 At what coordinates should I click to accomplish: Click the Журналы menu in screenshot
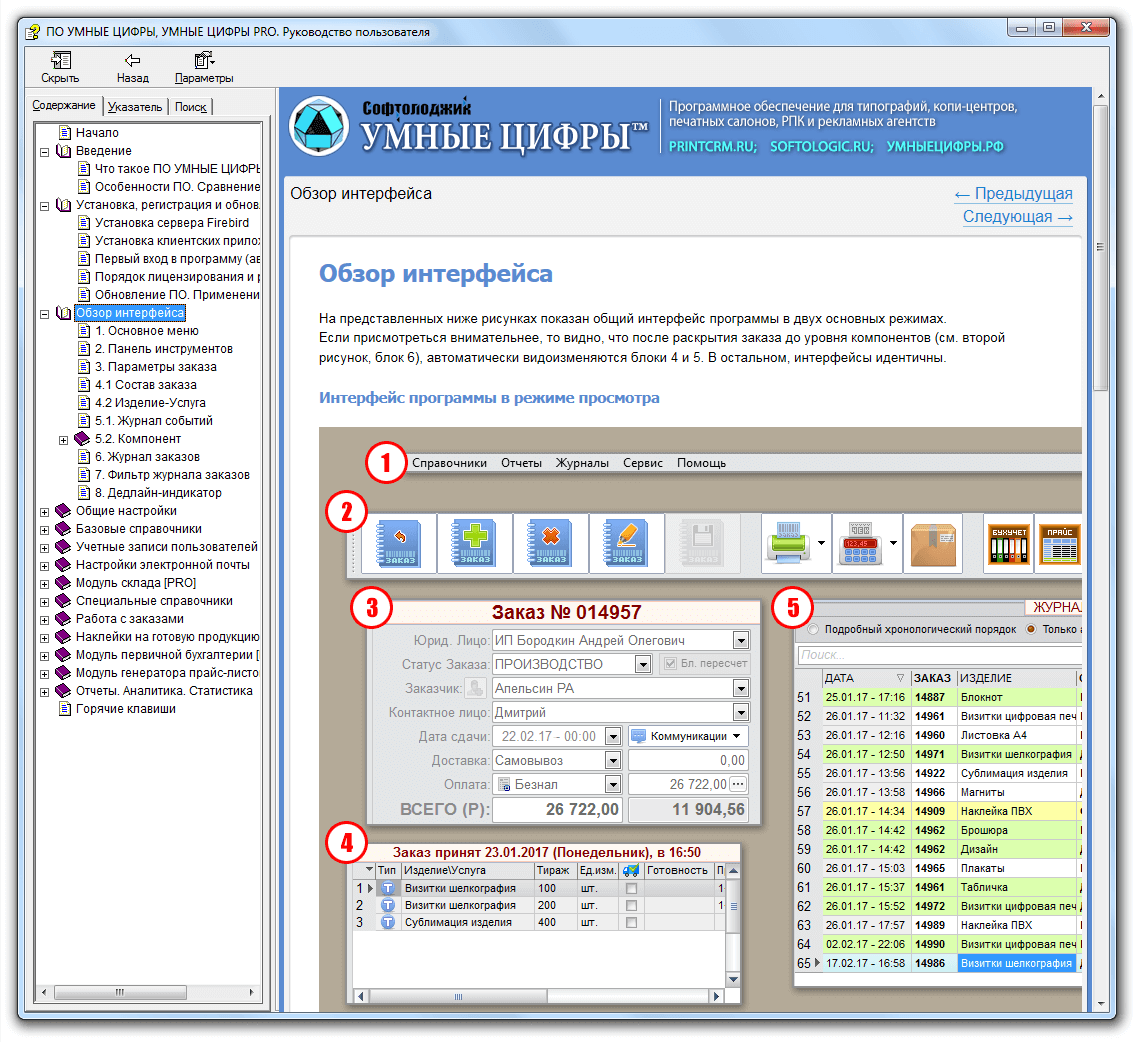(582, 463)
